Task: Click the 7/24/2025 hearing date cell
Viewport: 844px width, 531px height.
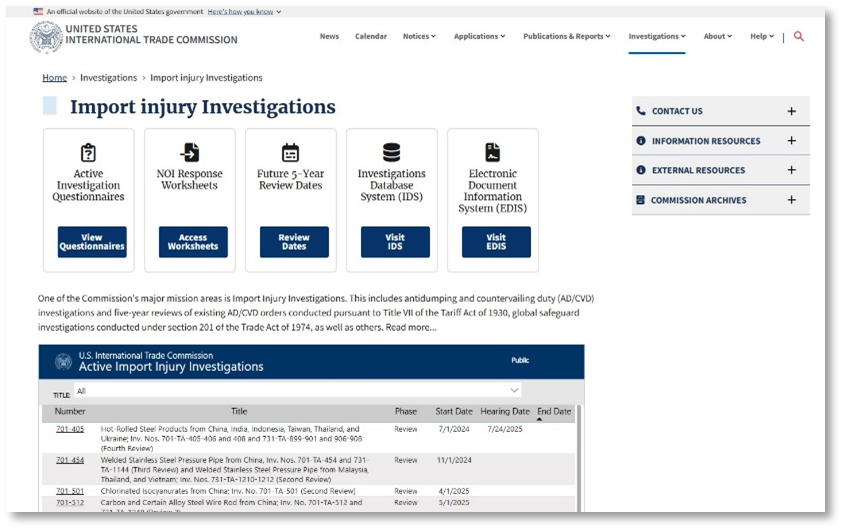Action: 505,429
